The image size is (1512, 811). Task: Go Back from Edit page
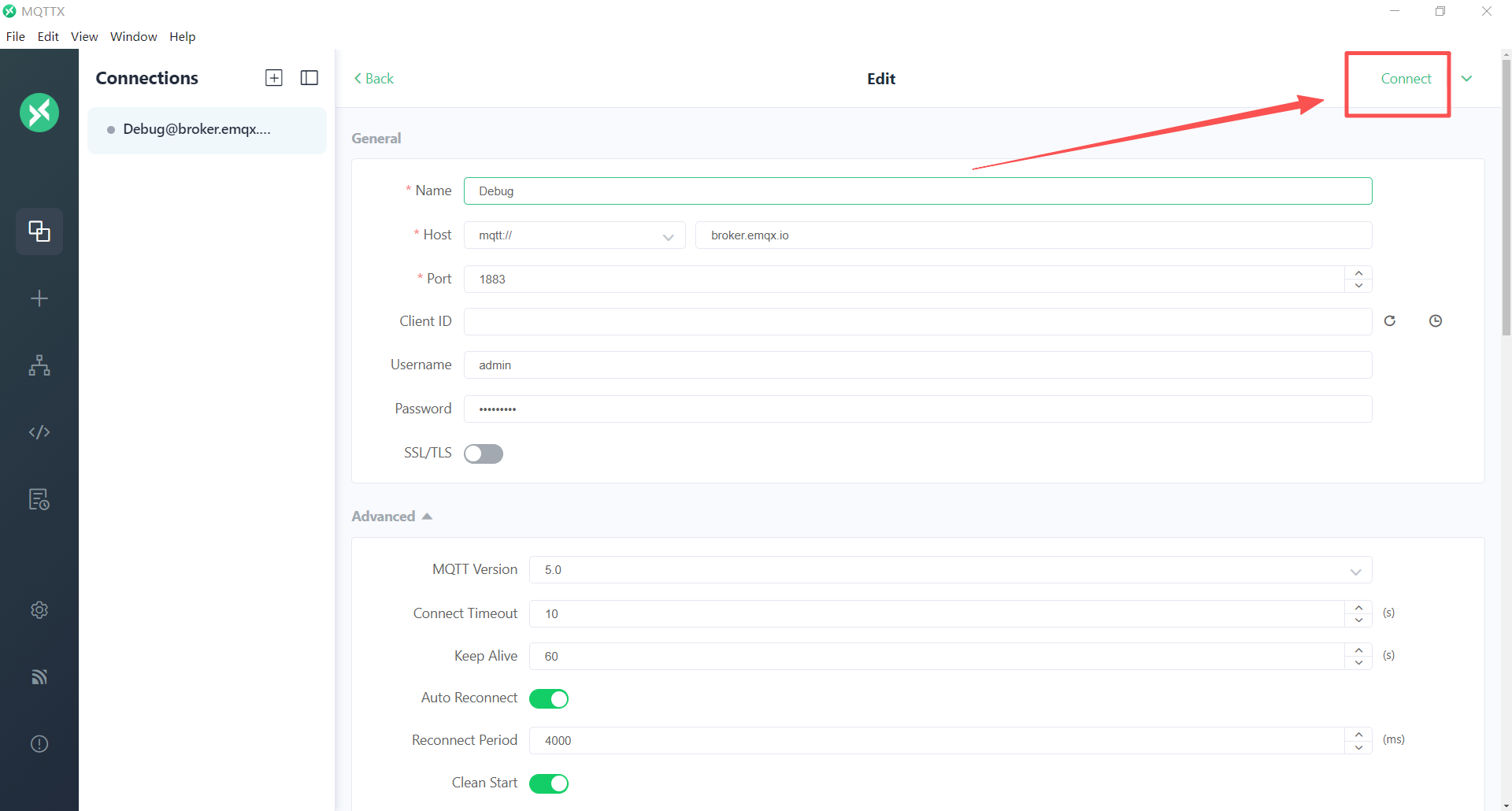[374, 79]
